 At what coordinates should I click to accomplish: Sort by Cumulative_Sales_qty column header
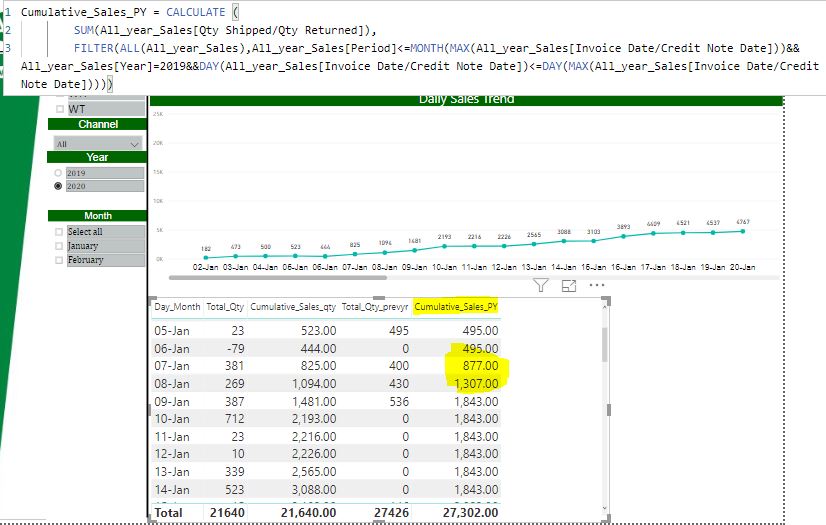(293, 307)
